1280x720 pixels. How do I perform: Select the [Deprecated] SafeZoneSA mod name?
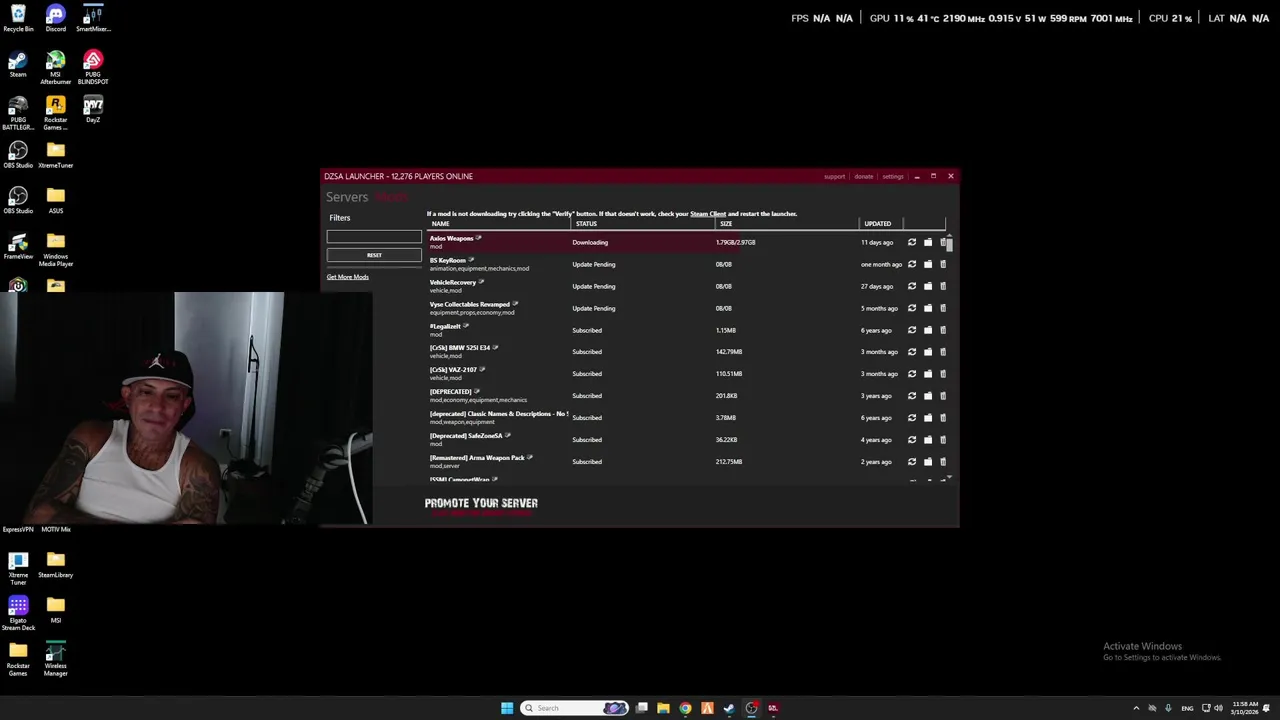click(x=466, y=436)
